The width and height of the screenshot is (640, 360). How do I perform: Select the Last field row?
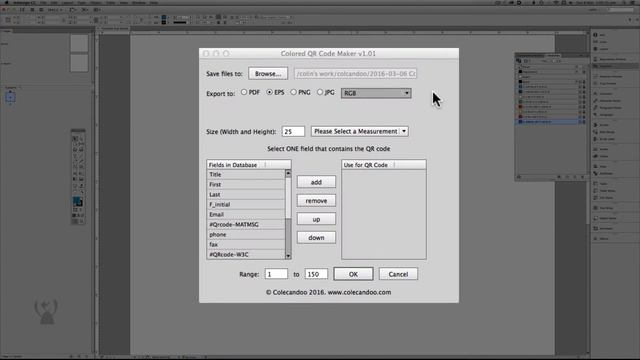246,195
